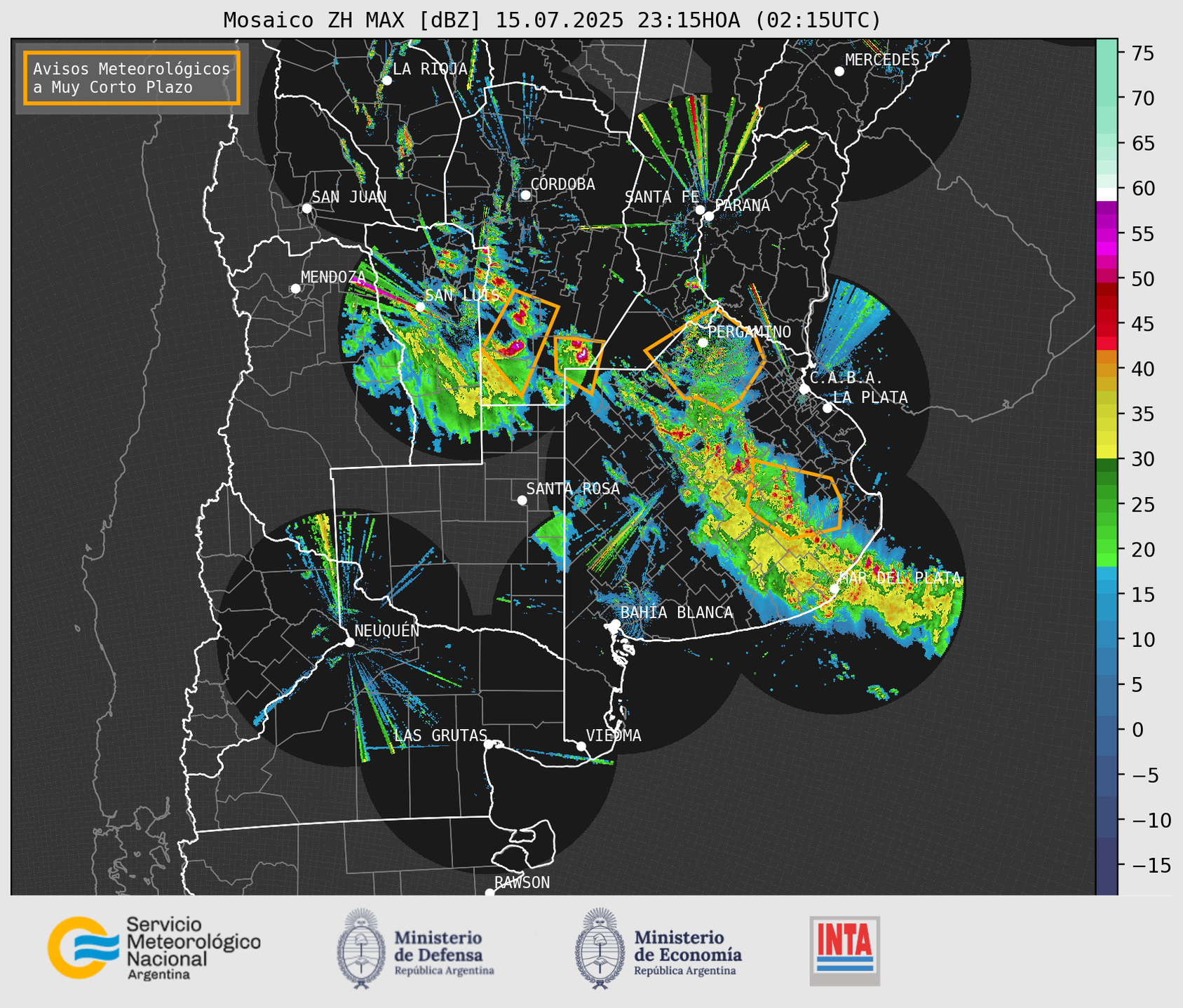Click the MAR DEL PLATA city label
Screen dimensions: 1183x1008
click(900, 578)
